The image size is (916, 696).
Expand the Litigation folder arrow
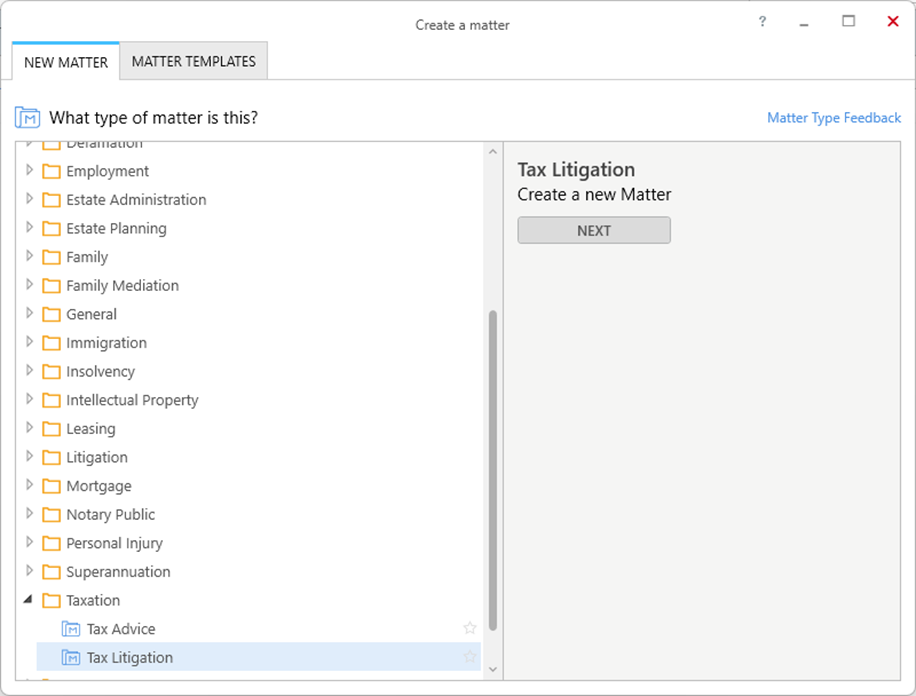pyautogui.click(x=29, y=457)
